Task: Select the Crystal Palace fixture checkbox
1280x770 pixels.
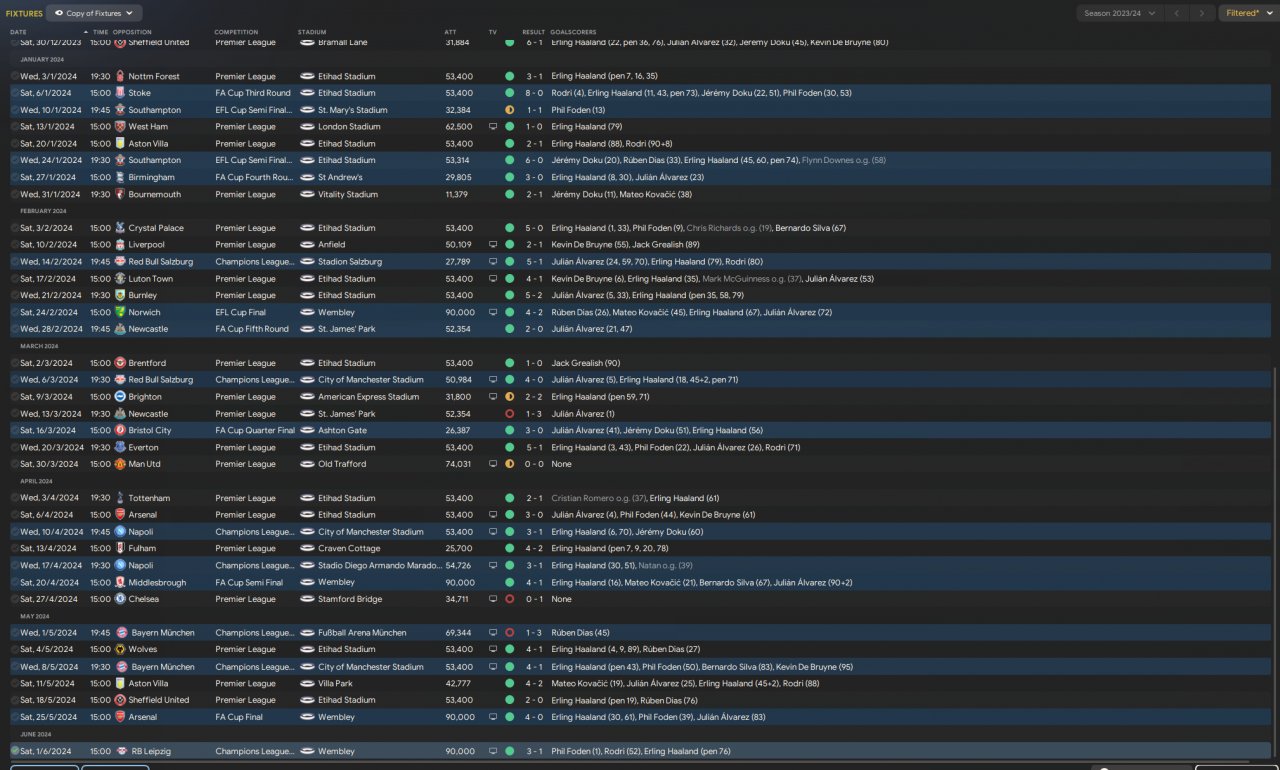Action: 15,228
